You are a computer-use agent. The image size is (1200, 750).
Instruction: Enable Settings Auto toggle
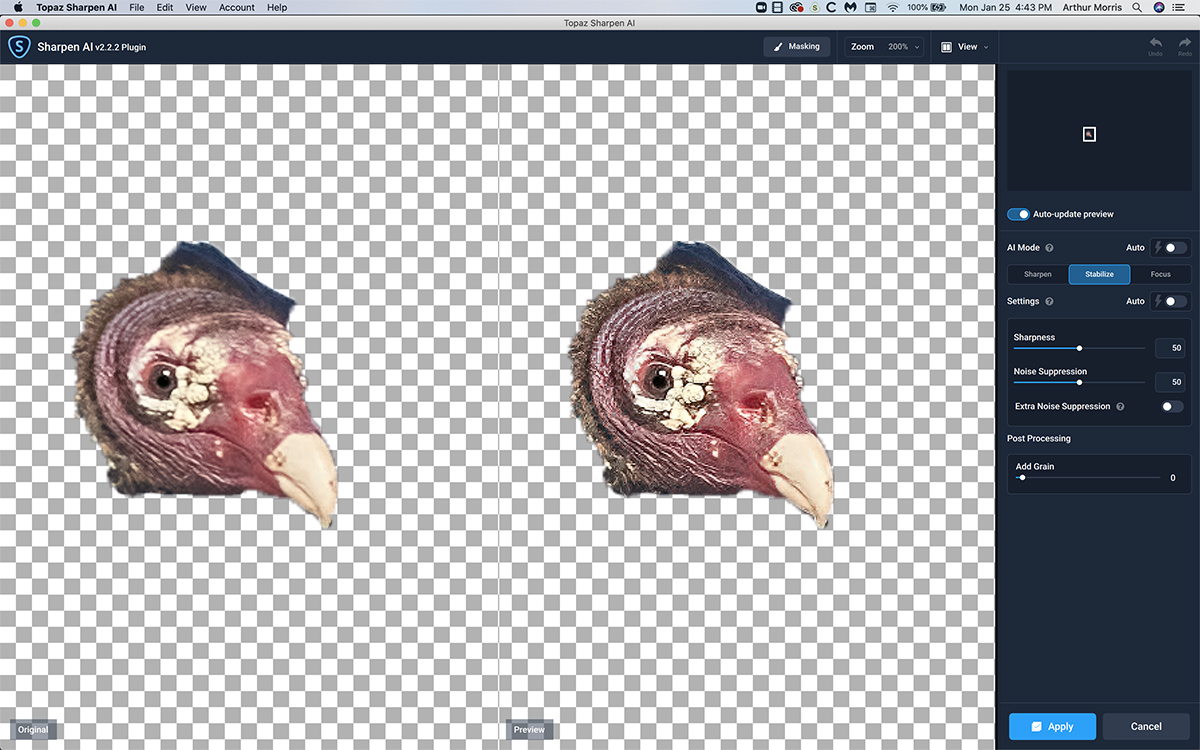point(1176,301)
